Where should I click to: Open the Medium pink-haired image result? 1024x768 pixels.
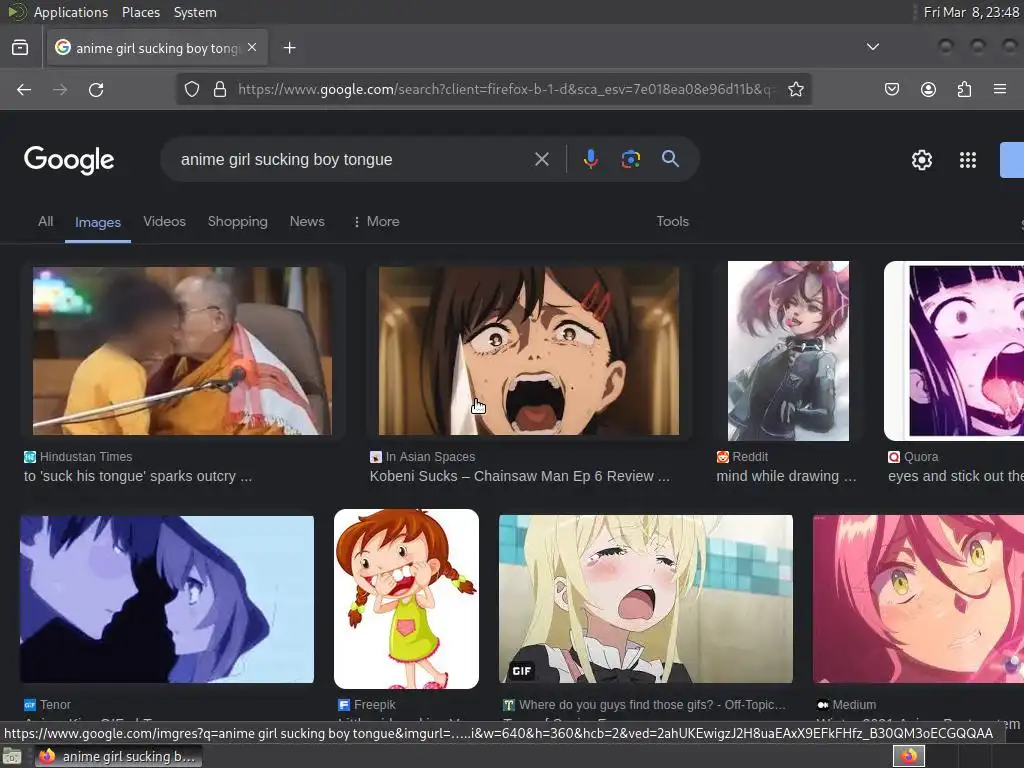[918, 599]
